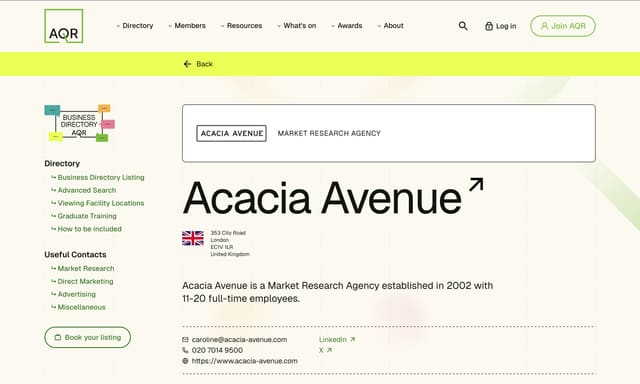Open the What's on nav item
Viewport: 640px width, 384px height.
300,26
